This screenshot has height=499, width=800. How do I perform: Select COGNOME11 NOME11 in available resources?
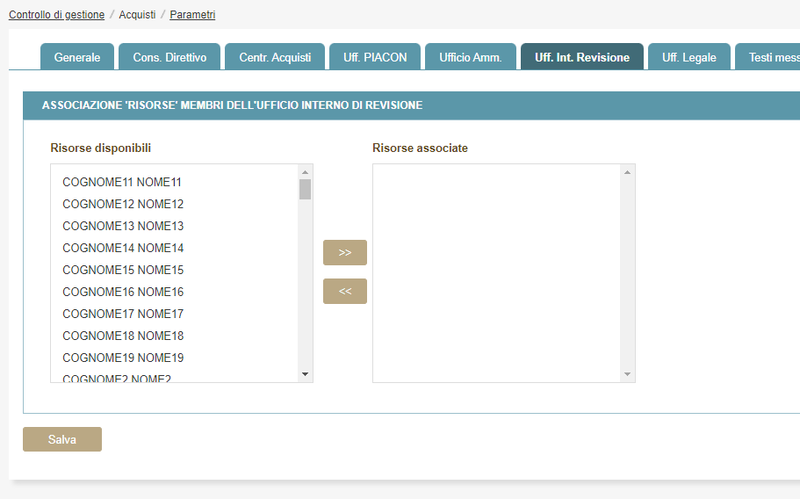coord(122,182)
